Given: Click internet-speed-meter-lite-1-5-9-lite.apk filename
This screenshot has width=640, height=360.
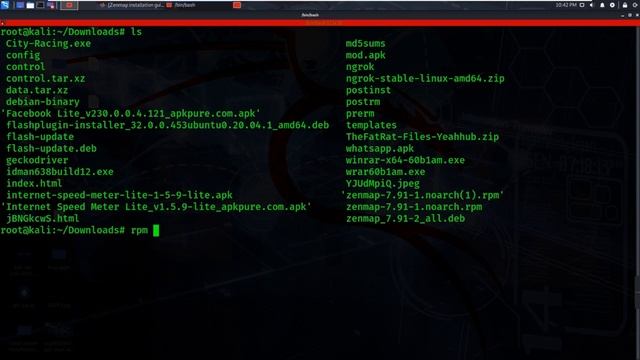Looking at the screenshot, I should click(119, 195).
